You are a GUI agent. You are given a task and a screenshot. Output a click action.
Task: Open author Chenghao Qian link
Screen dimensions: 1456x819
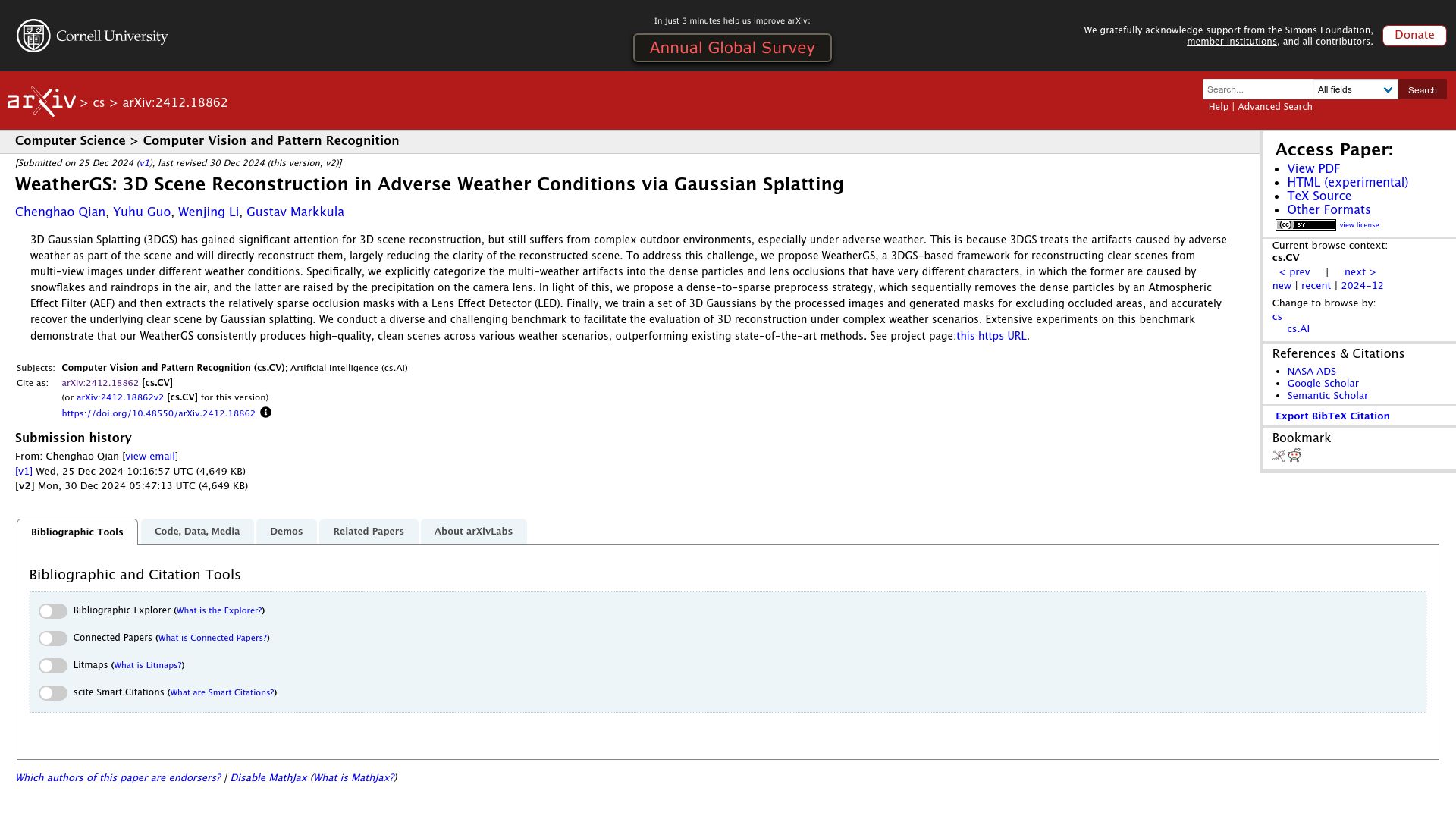(x=60, y=212)
